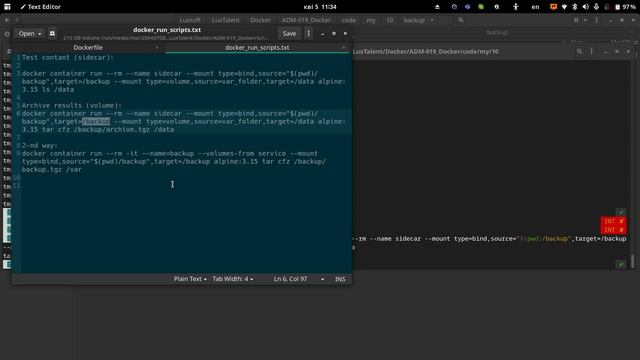Click the highlighted /backup text in line 6
Viewport: 640px width, 360px height.
coord(96,121)
